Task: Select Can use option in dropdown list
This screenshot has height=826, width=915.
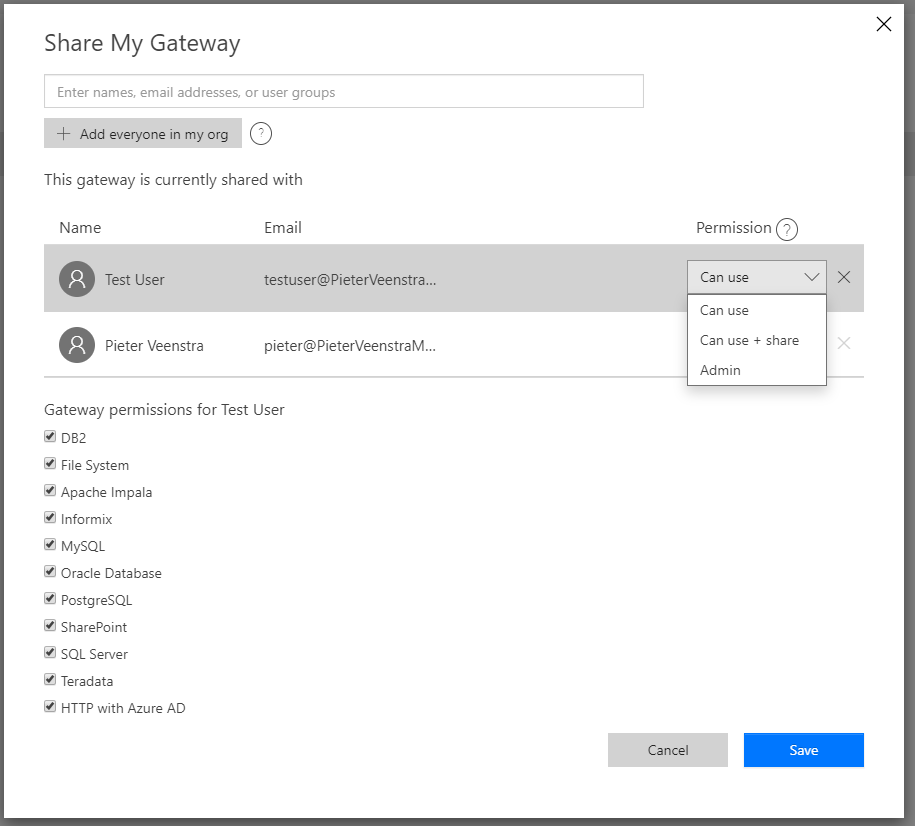Action: [756, 311]
